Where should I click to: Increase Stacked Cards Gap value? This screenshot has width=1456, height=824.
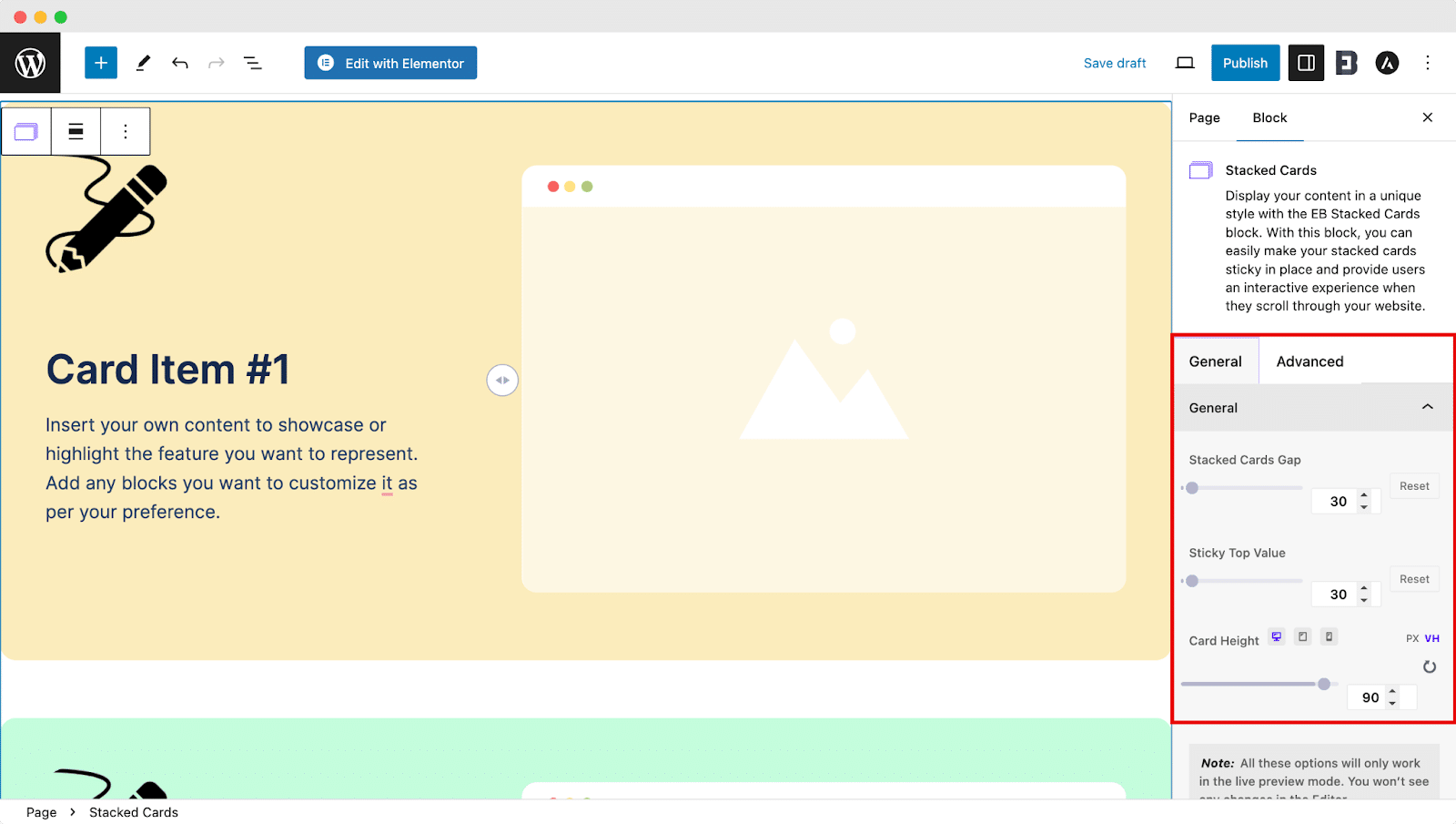(x=1364, y=495)
